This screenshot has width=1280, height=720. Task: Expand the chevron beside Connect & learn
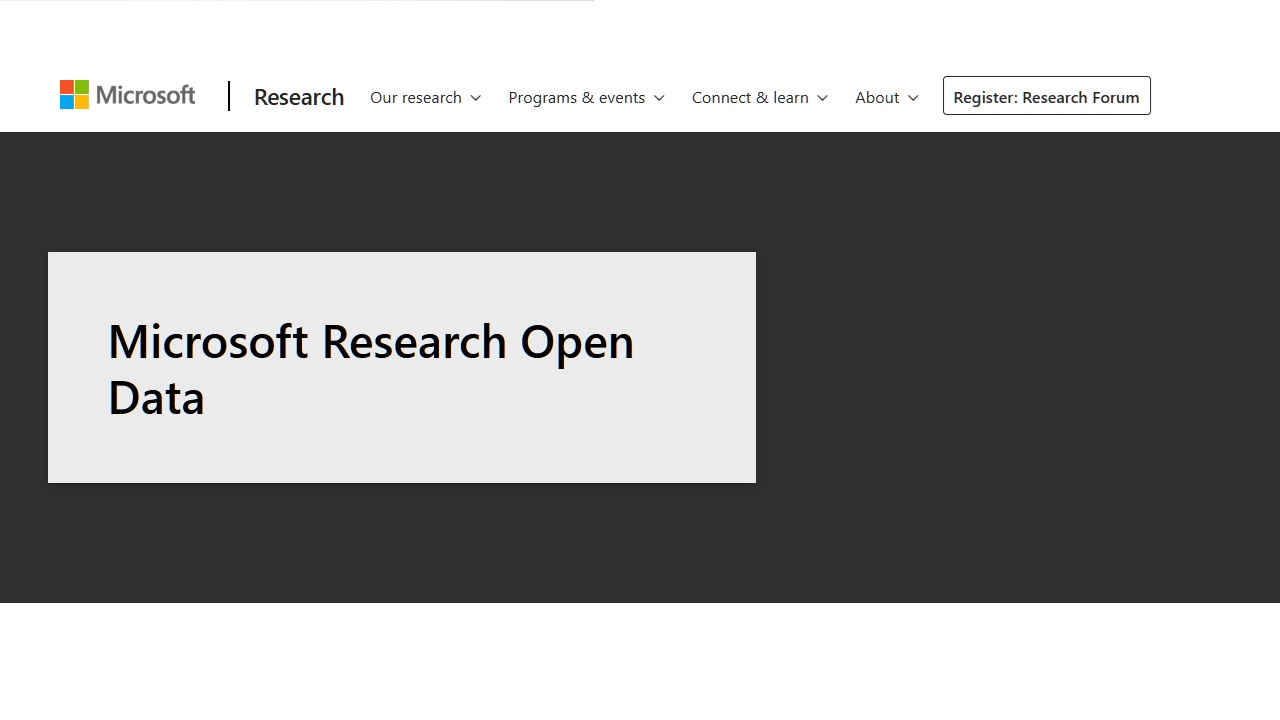coord(822,98)
